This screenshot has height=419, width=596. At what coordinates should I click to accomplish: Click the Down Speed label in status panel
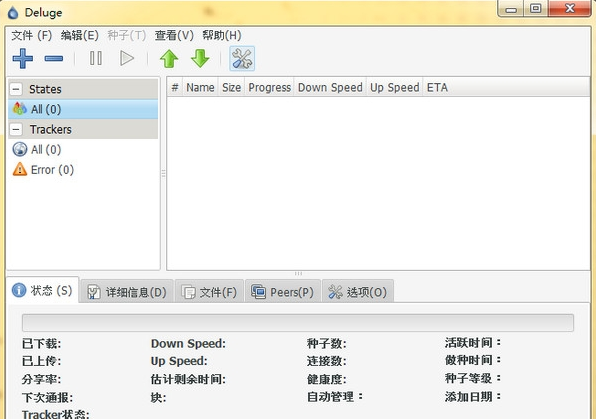[x=188, y=343]
